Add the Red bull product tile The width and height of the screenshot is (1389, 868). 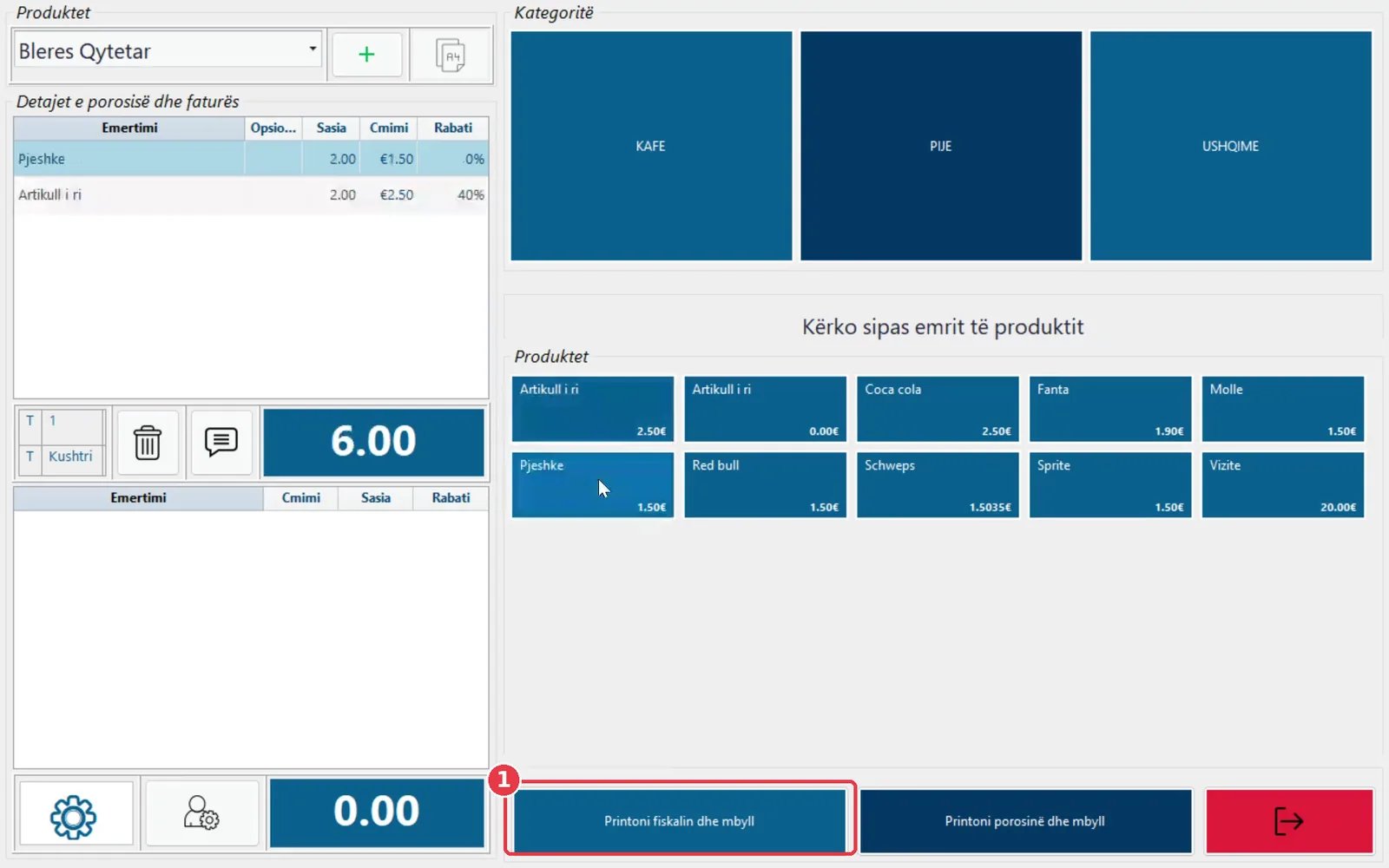pyautogui.click(x=766, y=485)
